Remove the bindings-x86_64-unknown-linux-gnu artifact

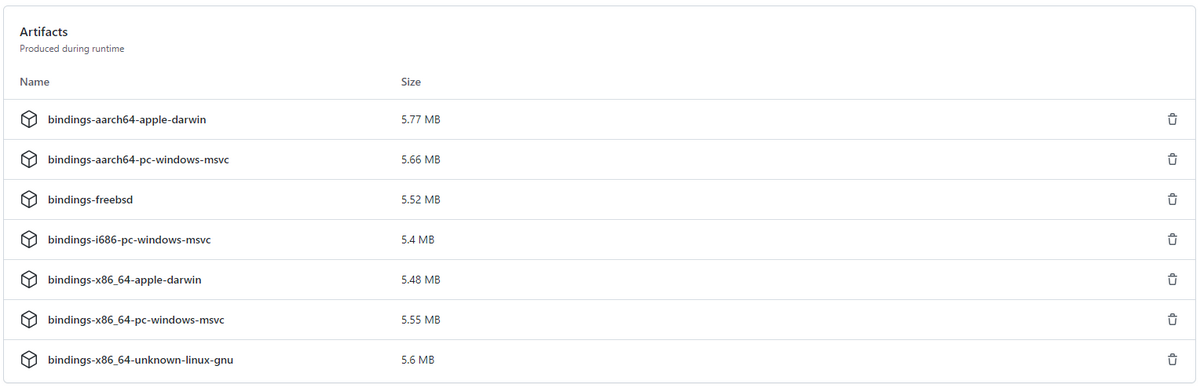click(1172, 360)
